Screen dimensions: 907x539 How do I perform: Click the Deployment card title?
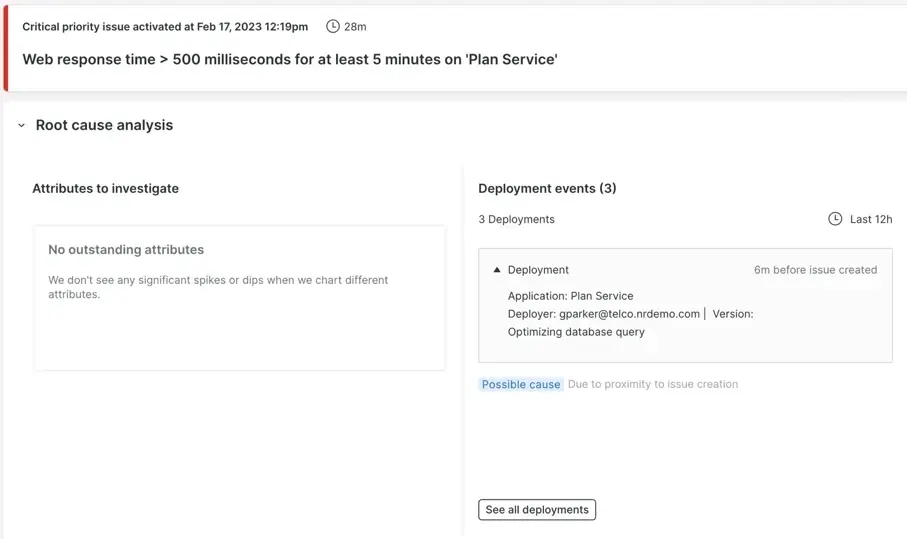538,270
